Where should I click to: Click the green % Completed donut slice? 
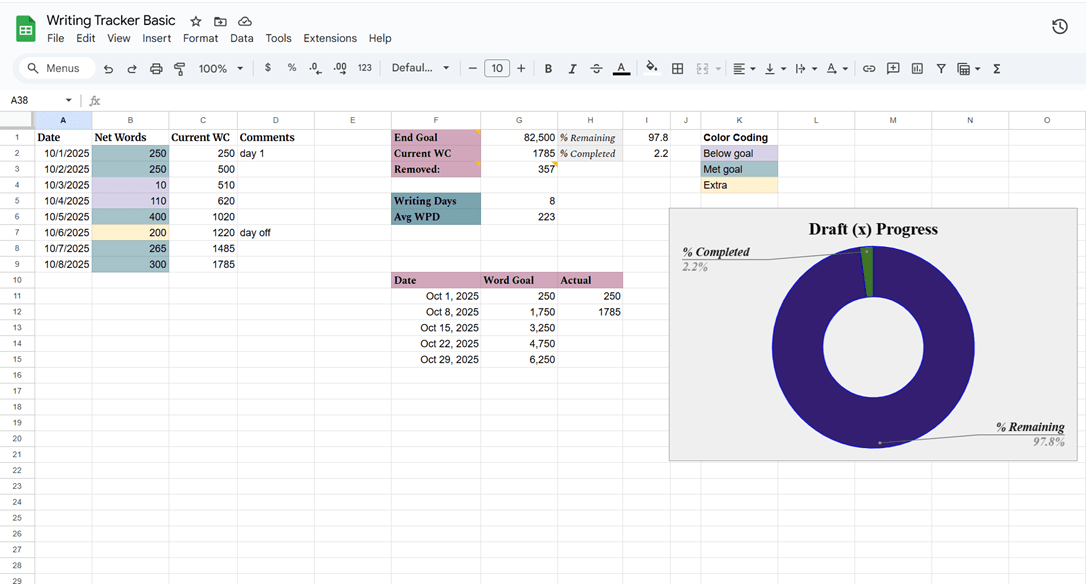[x=867, y=272]
